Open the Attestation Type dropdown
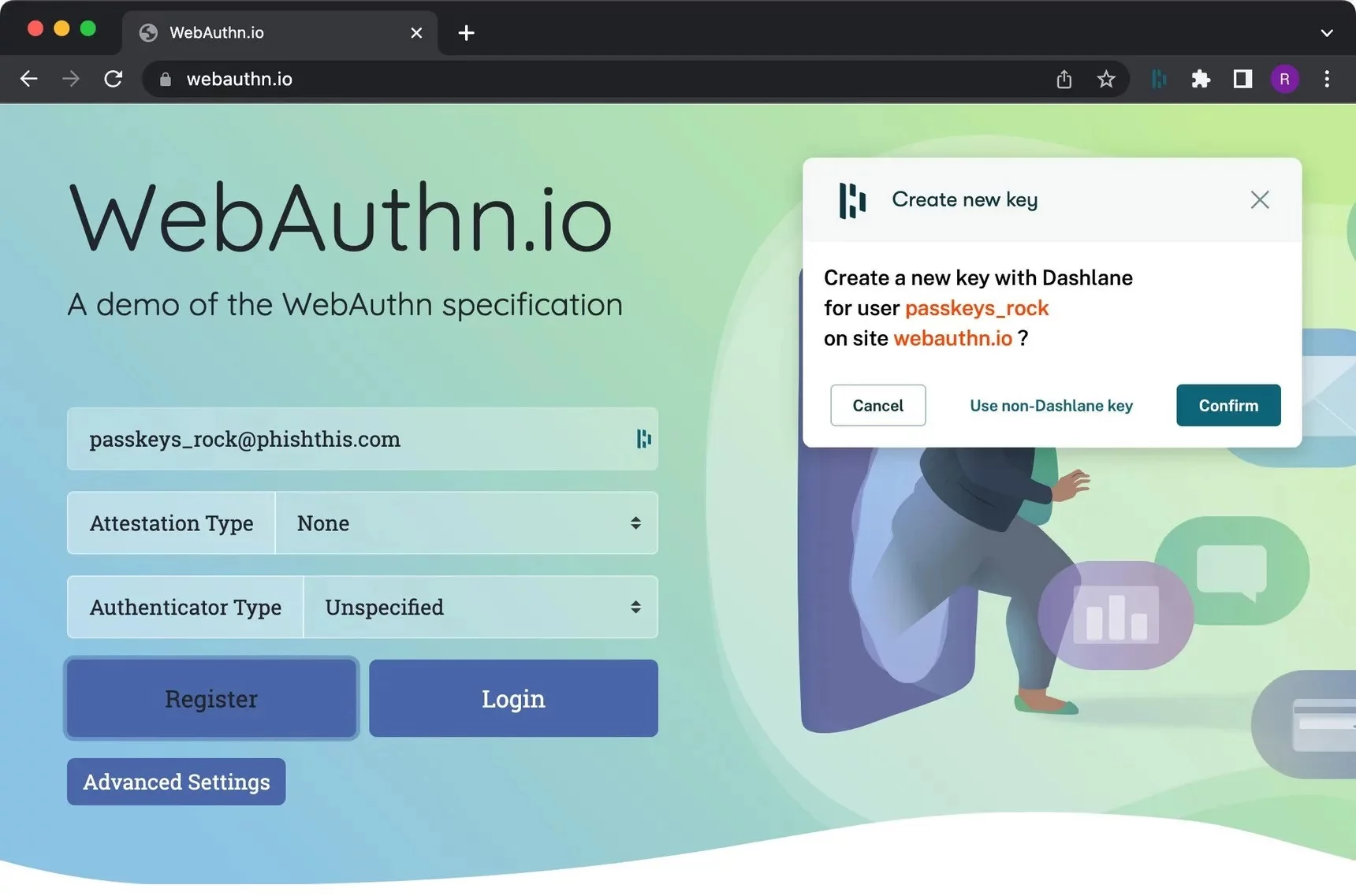Image resolution: width=1356 pixels, height=896 pixels. coord(467,523)
